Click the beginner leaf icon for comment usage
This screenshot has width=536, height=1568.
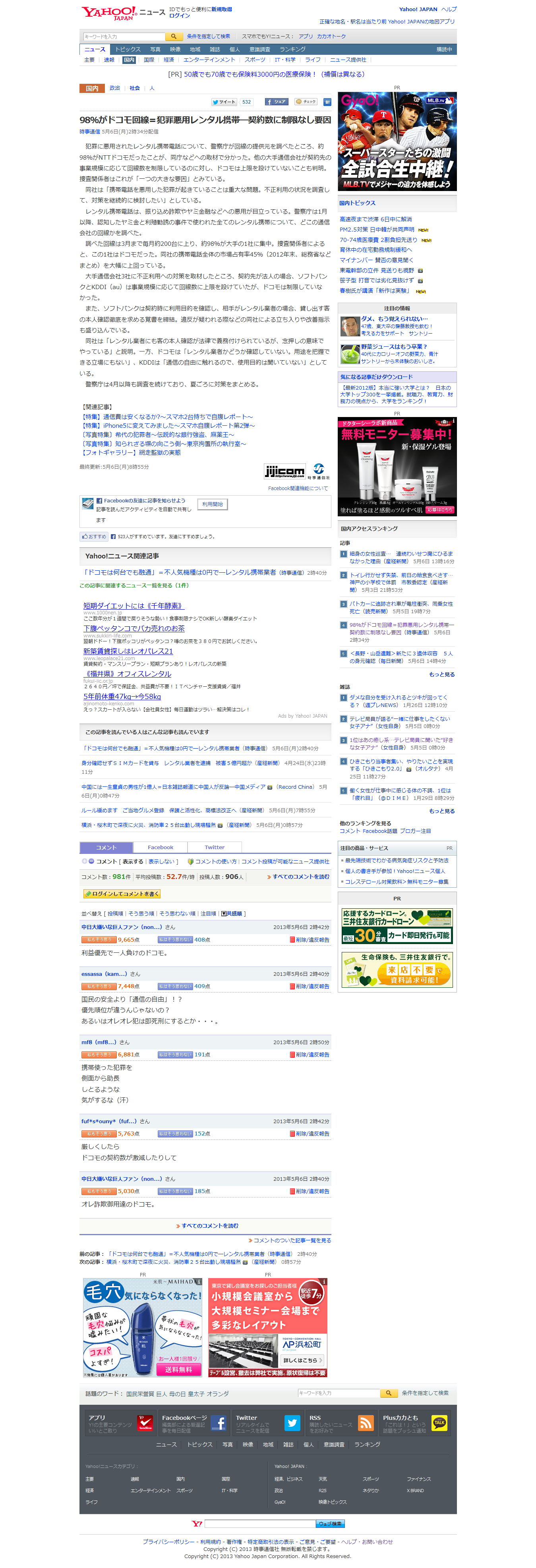pos(191,861)
